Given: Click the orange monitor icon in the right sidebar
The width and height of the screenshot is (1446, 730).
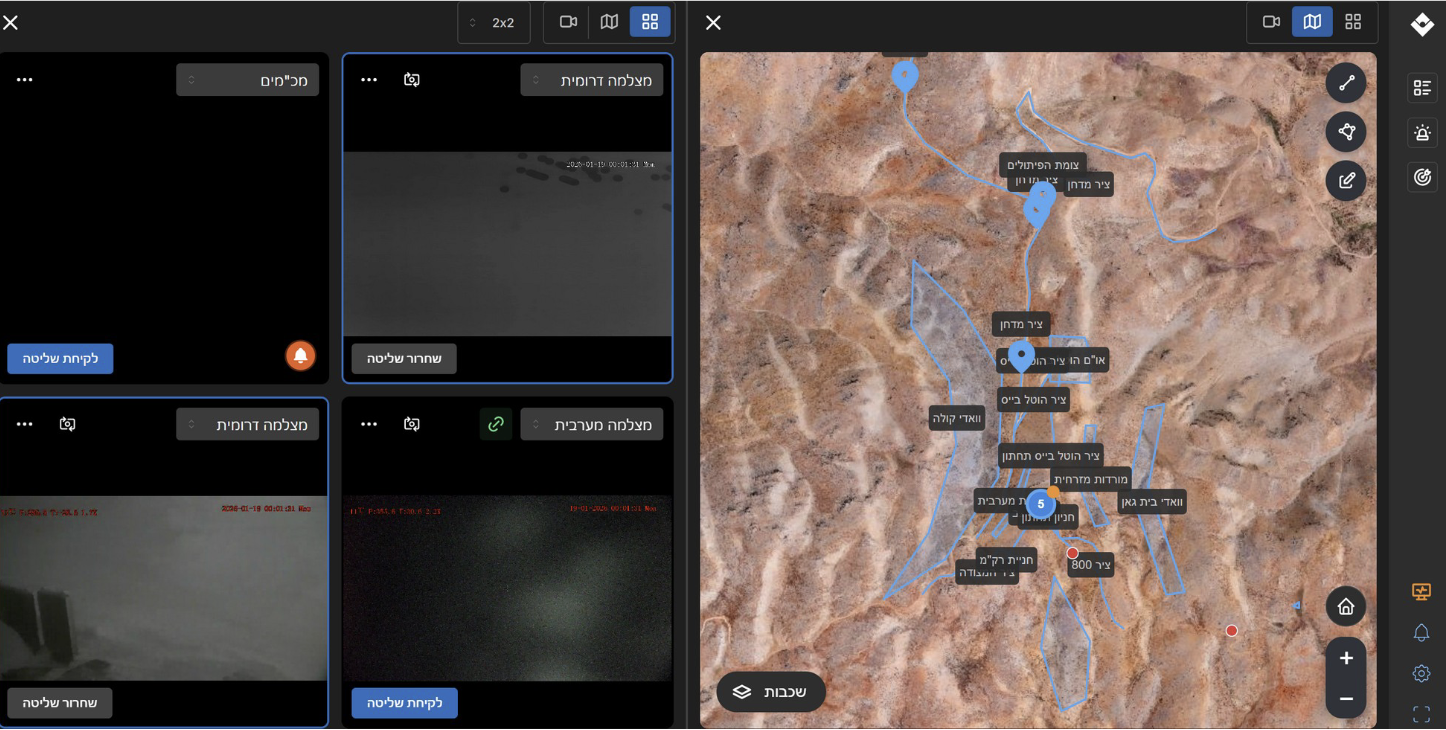Looking at the screenshot, I should (1421, 592).
